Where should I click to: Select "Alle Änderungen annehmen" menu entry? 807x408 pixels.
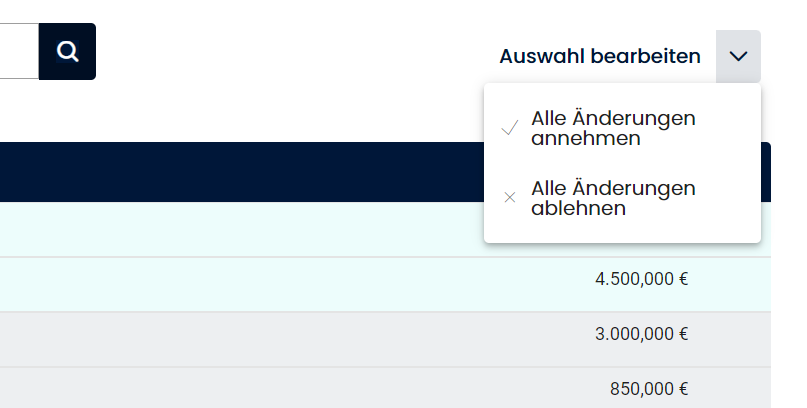(613, 128)
